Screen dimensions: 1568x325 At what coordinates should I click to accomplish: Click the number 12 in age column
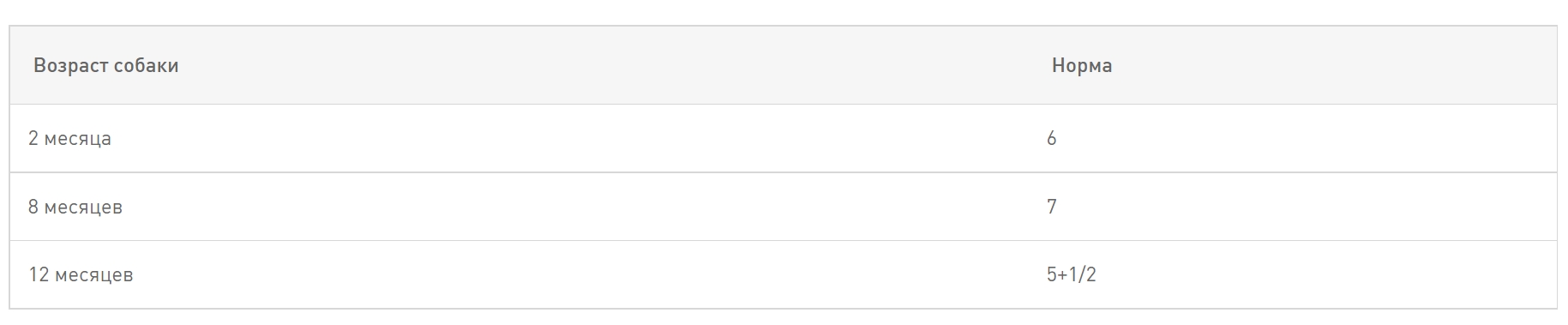point(39,274)
